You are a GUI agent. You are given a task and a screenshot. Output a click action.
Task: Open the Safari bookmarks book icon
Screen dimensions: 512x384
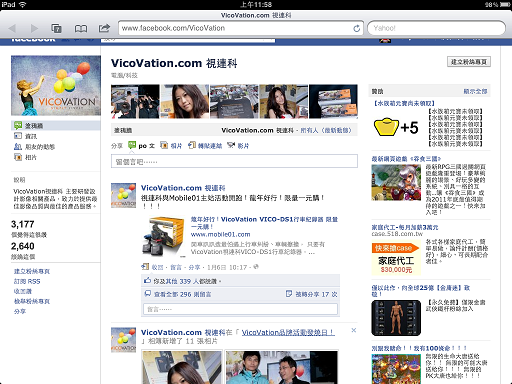pyautogui.click(x=80, y=29)
